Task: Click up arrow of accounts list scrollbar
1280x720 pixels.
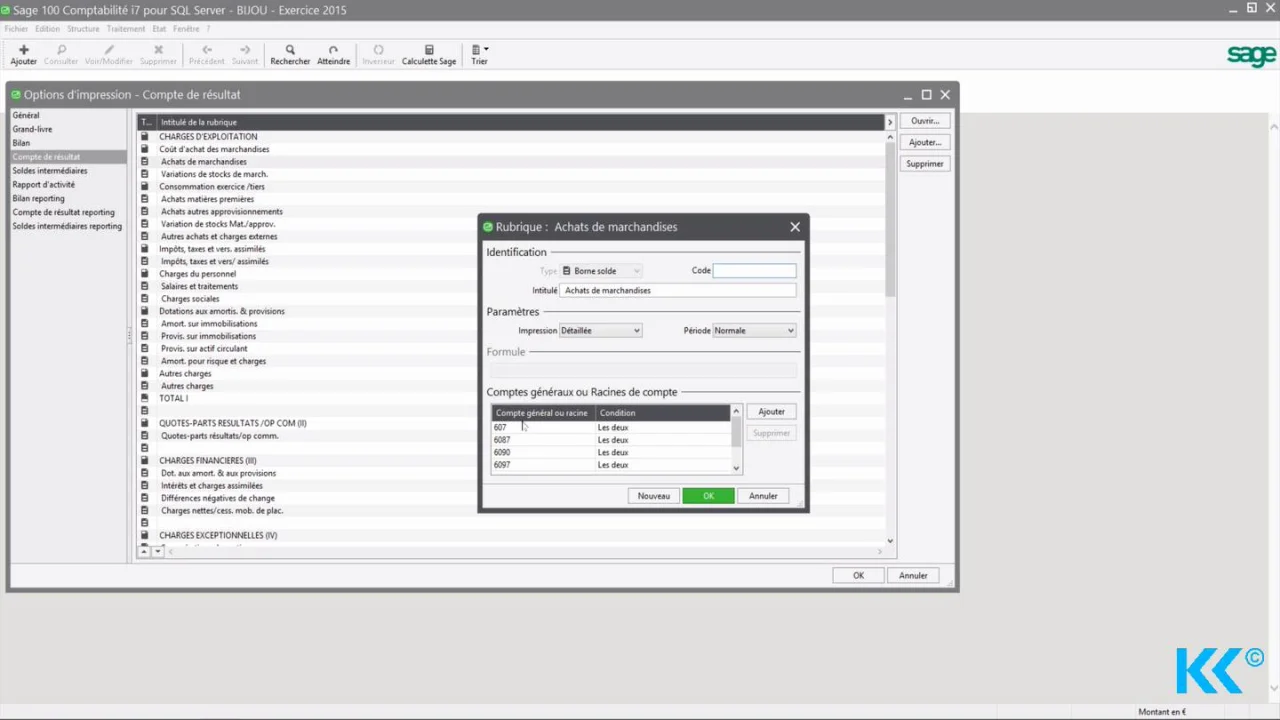Action: [737, 411]
